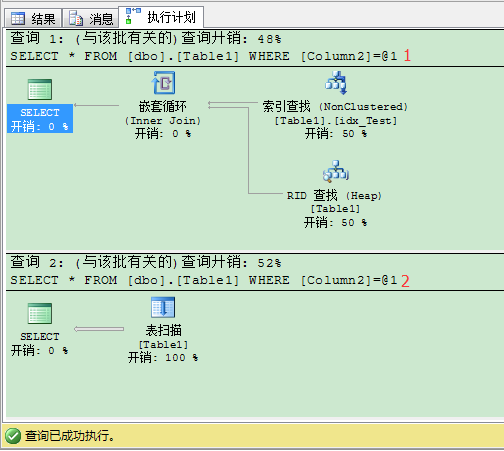Screen dimensions: 504x451
Task: Click the [Table1].[idx_Test] index label
Action: click(x=336, y=121)
